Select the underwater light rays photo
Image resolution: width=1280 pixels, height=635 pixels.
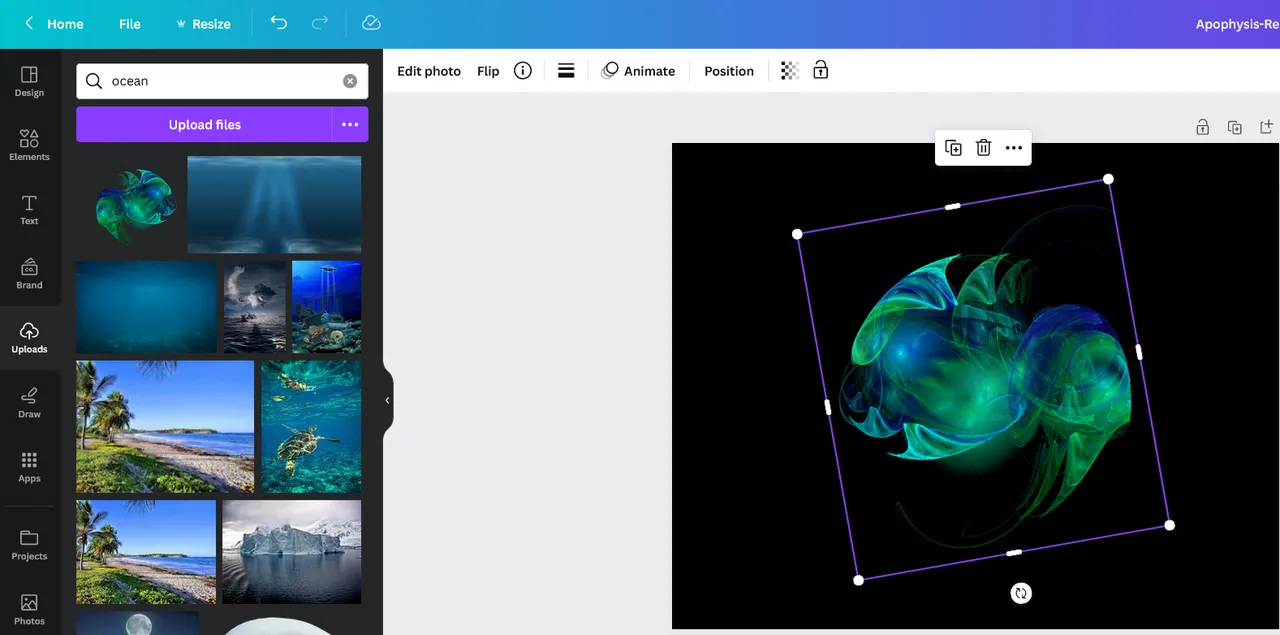(x=274, y=205)
